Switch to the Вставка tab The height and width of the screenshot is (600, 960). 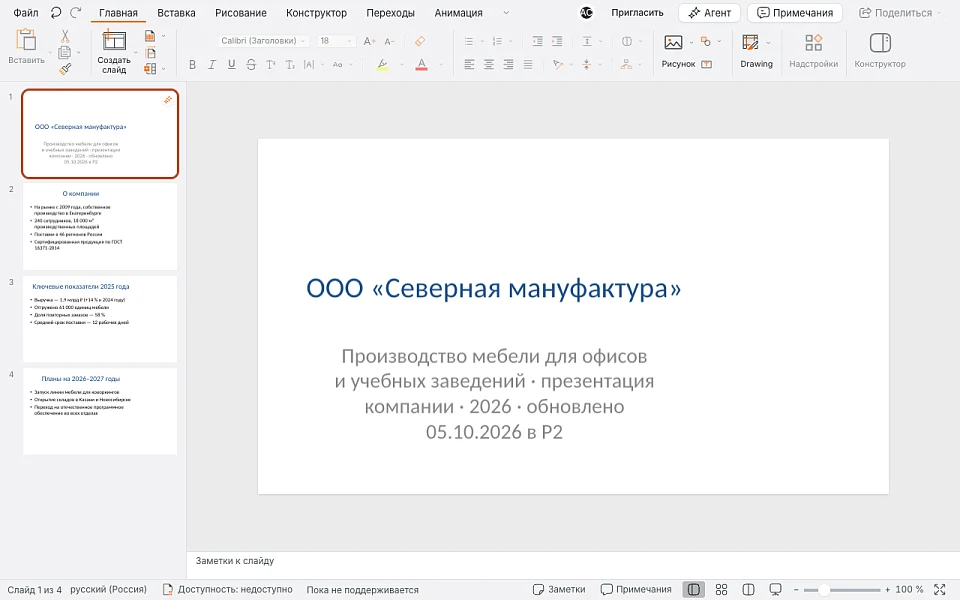click(176, 12)
